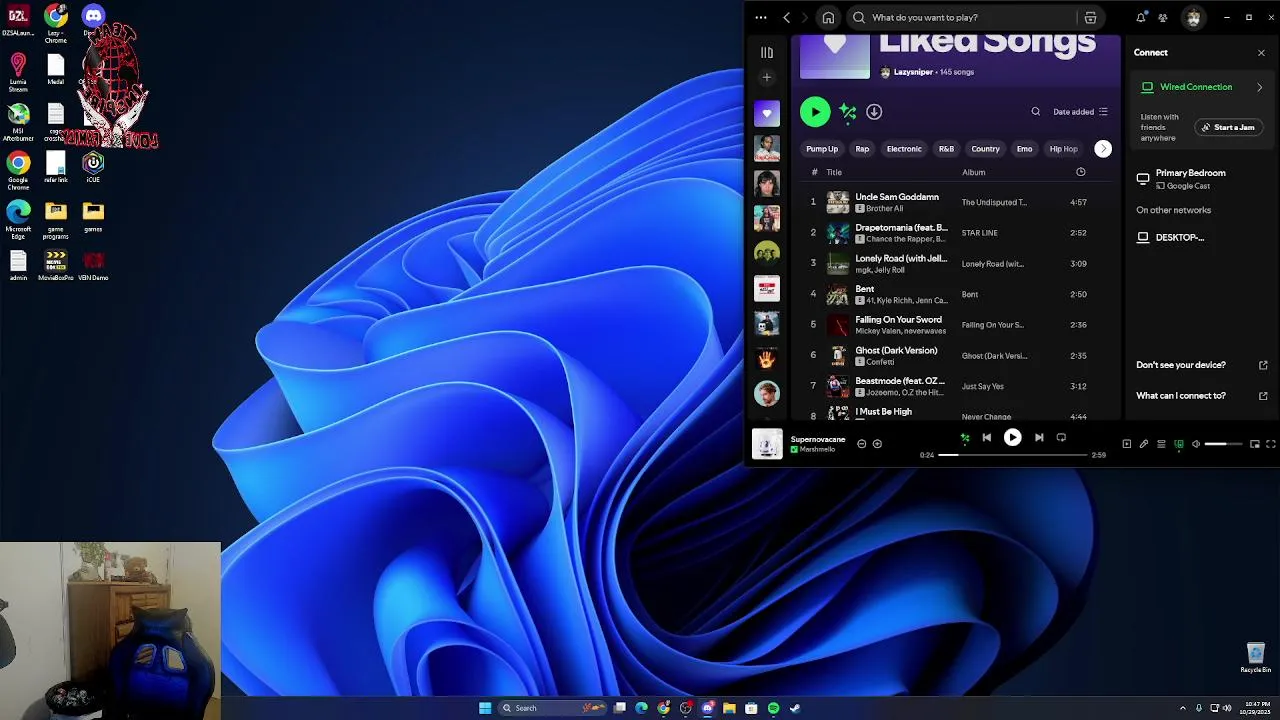Filter songs by Pump Up tag

pyautogui.click(x=822, y=149)
